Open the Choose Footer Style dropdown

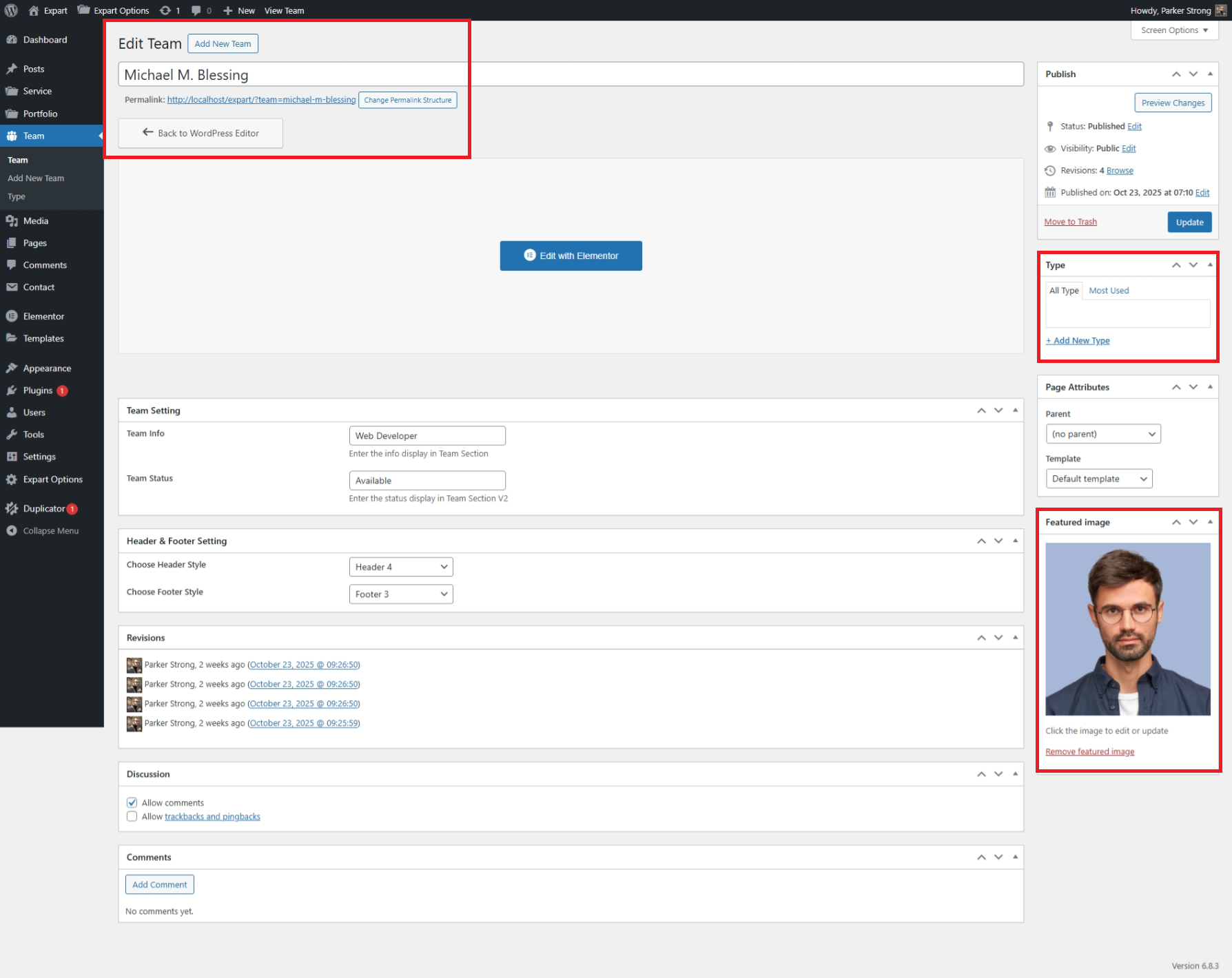pyautogui.click(x=400, y=594)
